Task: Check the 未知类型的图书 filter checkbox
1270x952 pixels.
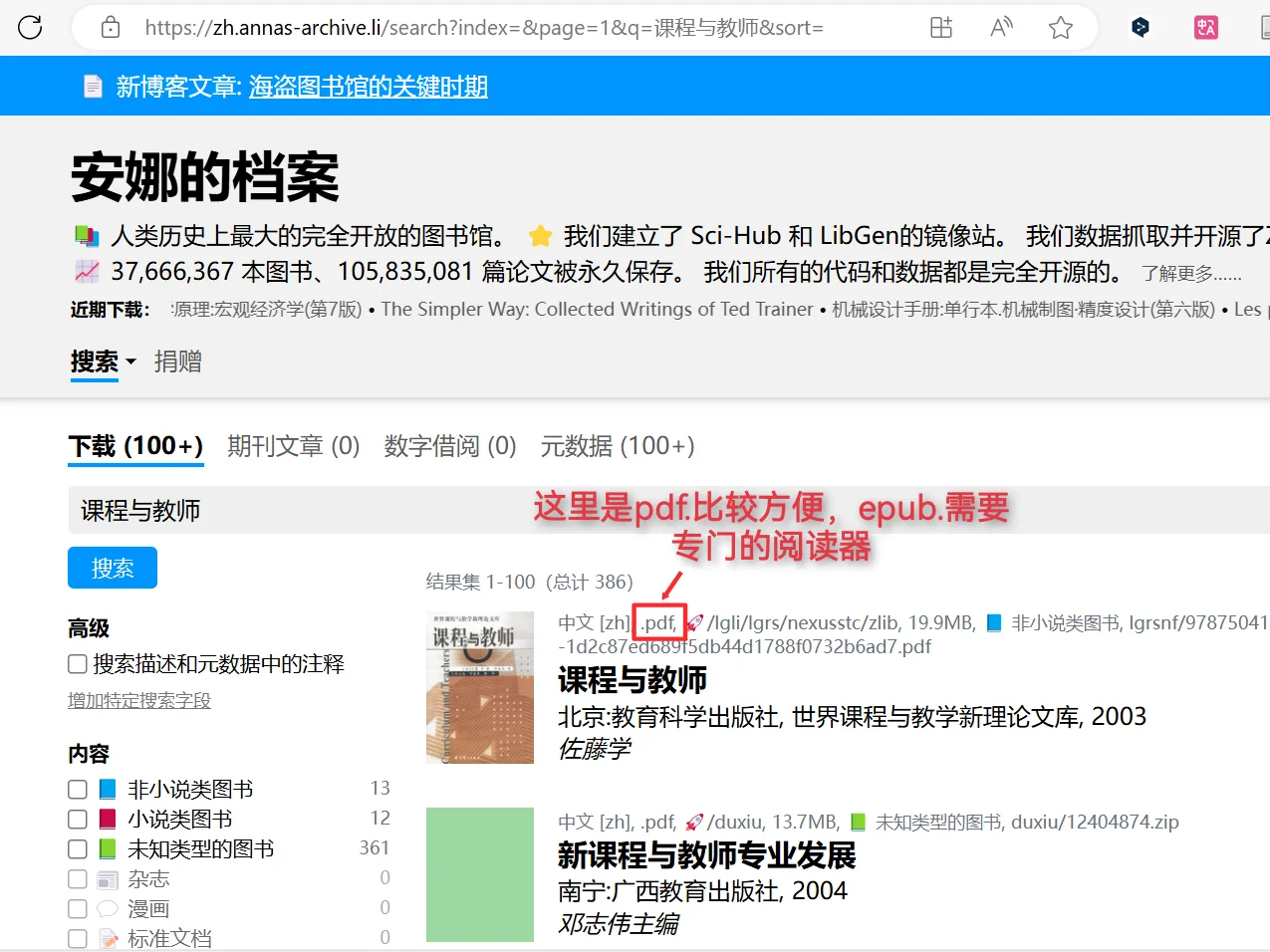Action: 78,849
